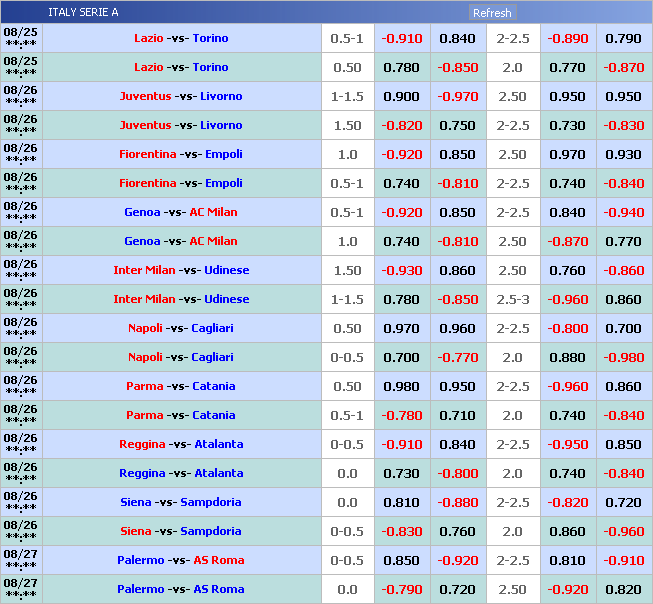Select the -0.890 odds for Lazio vs Torino
This screenshot has height=604, width=653.
click(567, 38)
